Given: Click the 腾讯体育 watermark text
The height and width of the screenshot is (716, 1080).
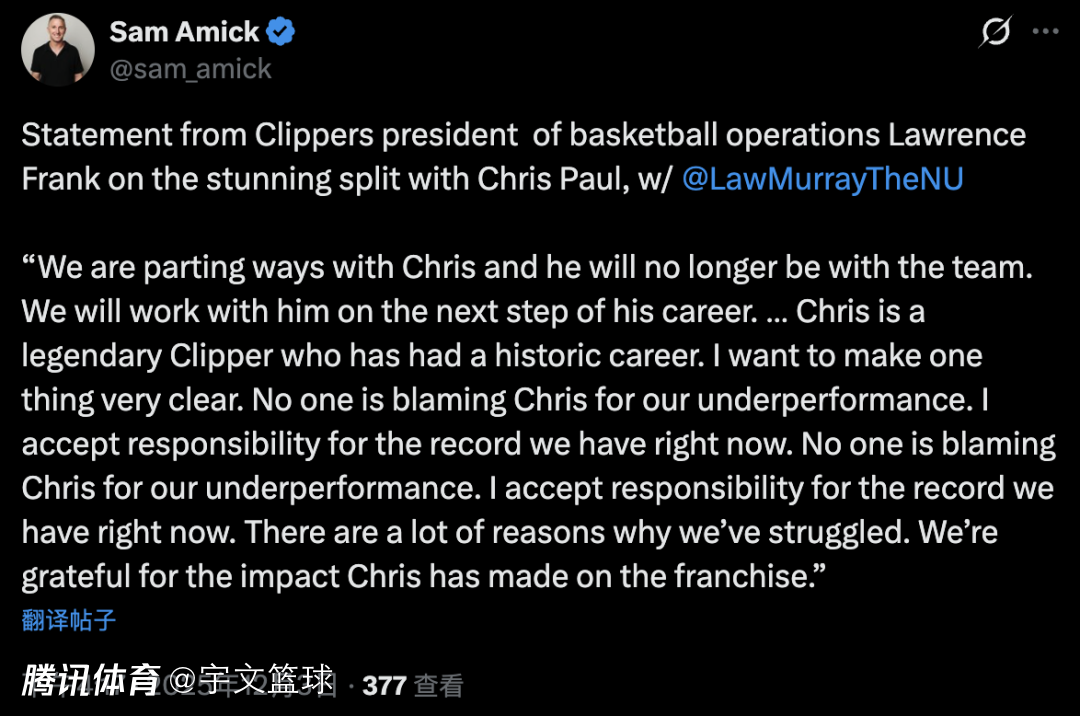Looking at the screenshot, I should [x=90, y=681].
